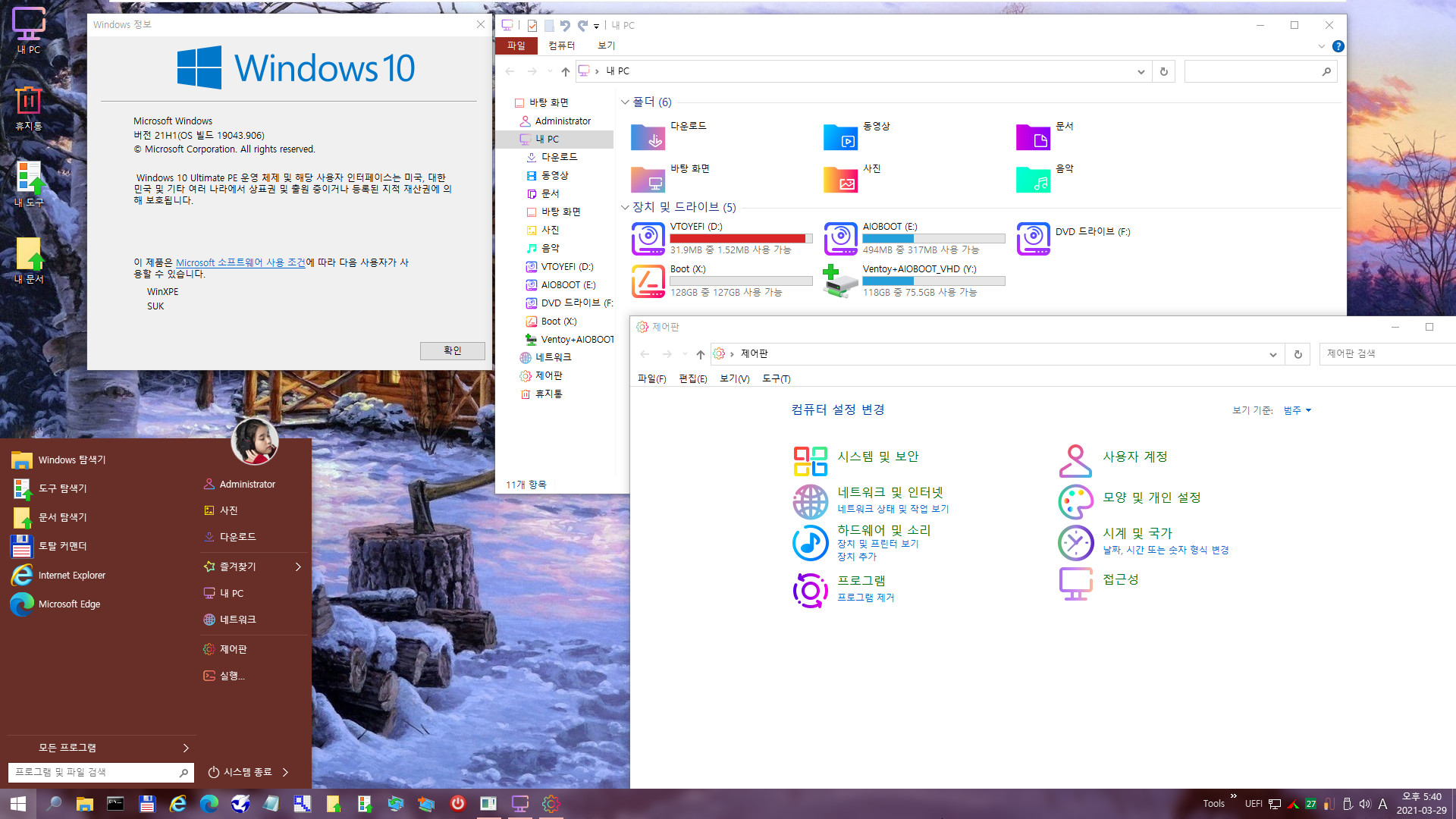Open 파일(F) menu in 제어판
1456x819 pixels.
(651, 378)
